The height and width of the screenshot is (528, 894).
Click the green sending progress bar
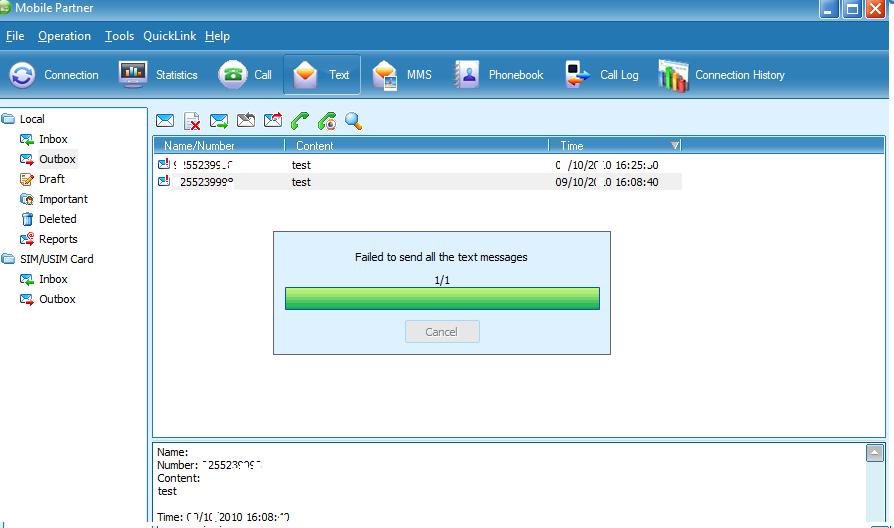point(442,298)
